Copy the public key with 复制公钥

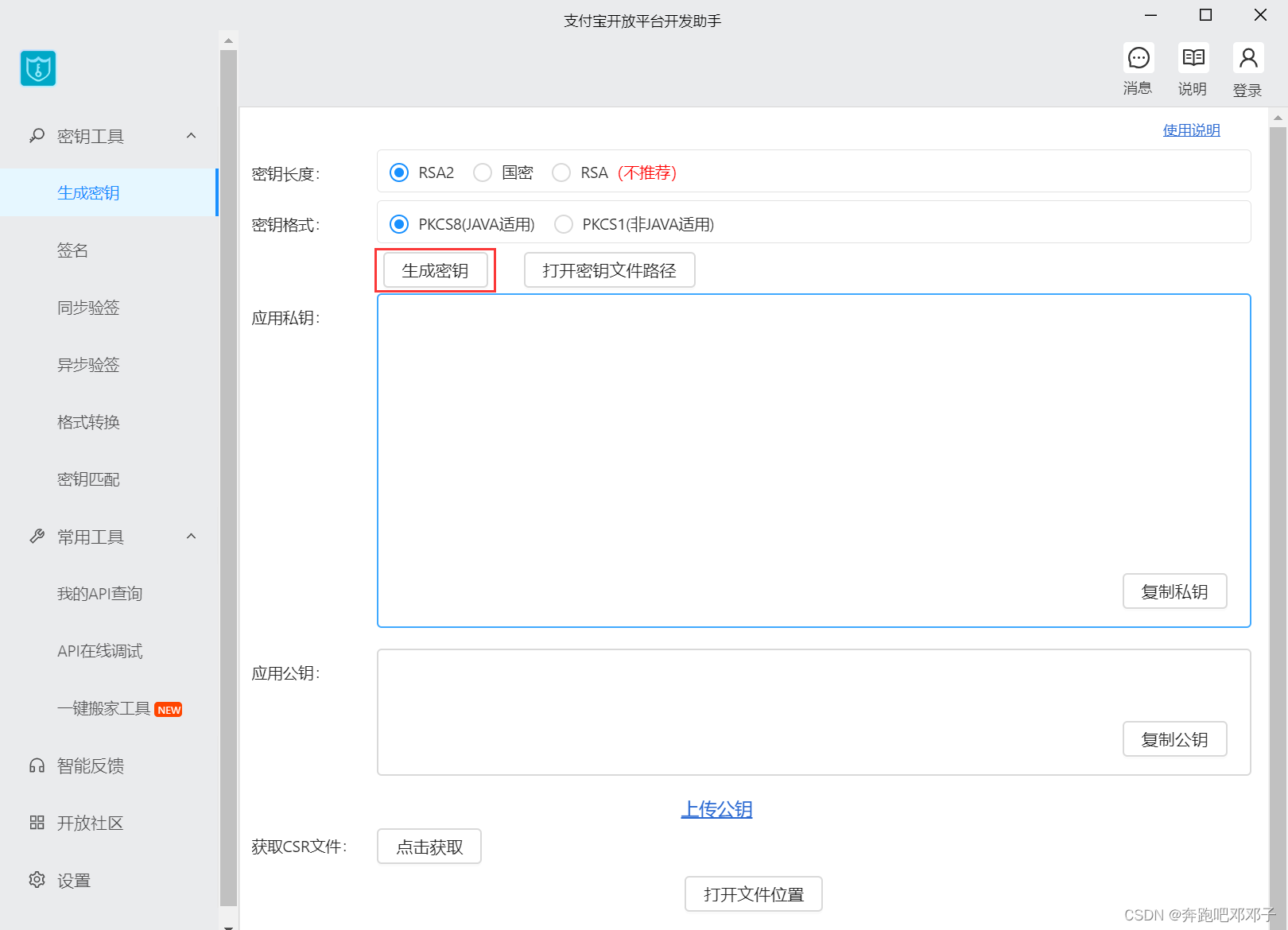[1175, 739]
